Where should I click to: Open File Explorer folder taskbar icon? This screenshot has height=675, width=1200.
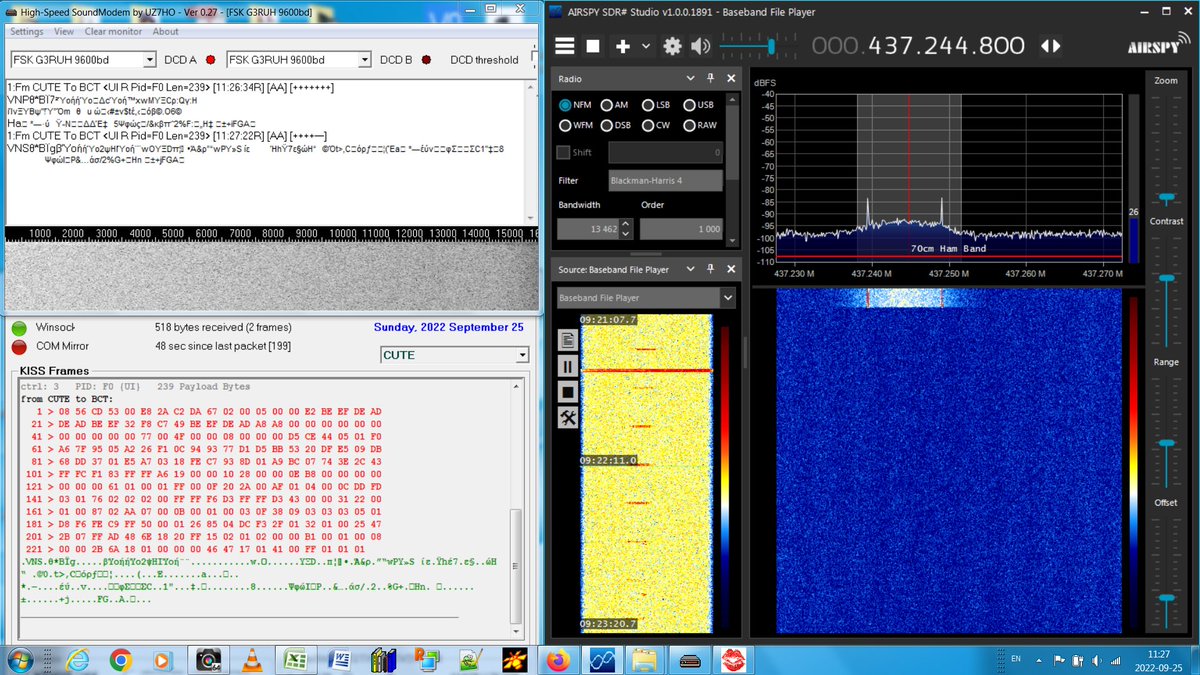pos(646,659)
